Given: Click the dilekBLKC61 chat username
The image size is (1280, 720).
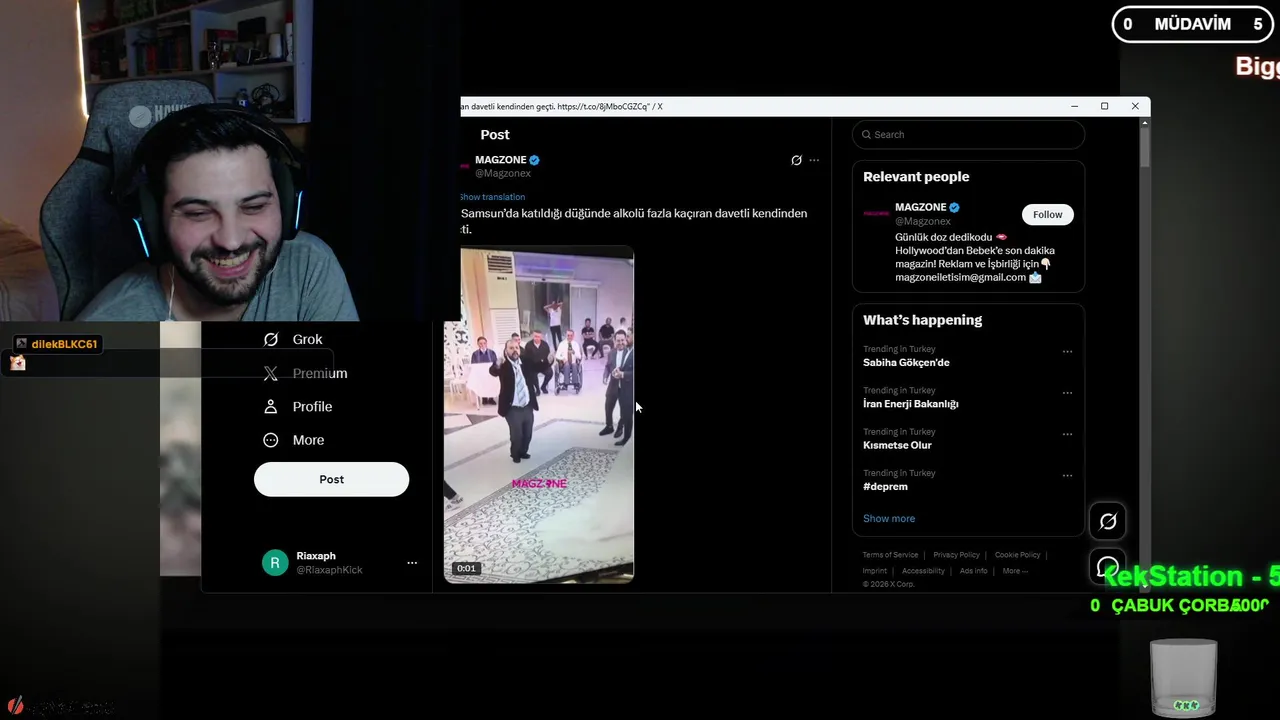Looking at the screenshot, I should pos(64,344).
